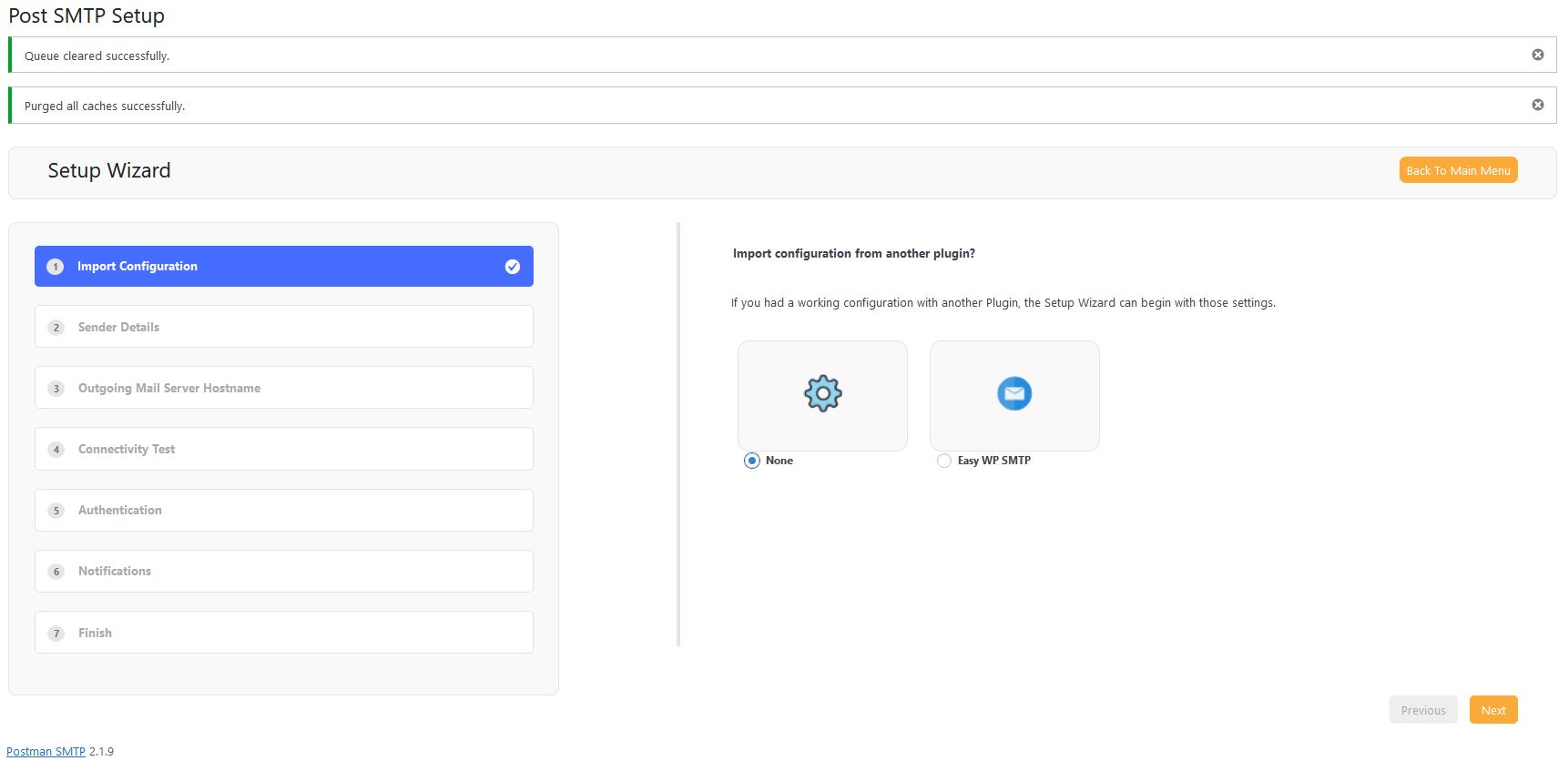This screenshot has height=761, width=1568.
Task: Click the Previous button
Action: coord(1423,710)
